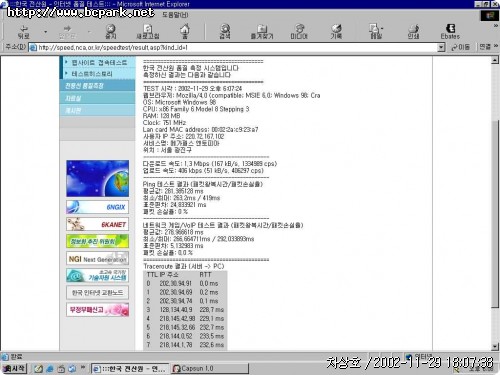Viewport: 500px width, 375px height.
Task: Open the Search (검색) pane
Action: click(225, 32)
